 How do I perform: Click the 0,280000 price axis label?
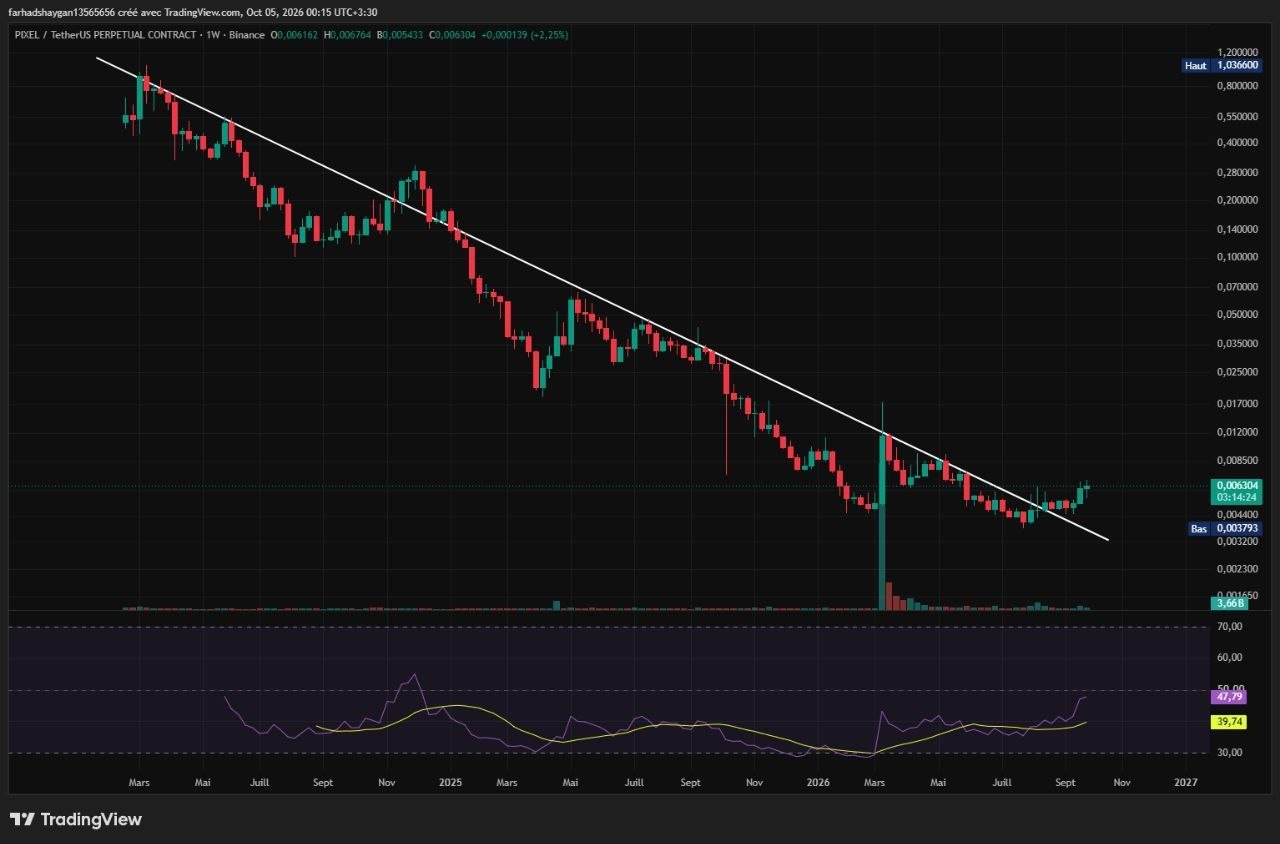(x=1237, y=172)
